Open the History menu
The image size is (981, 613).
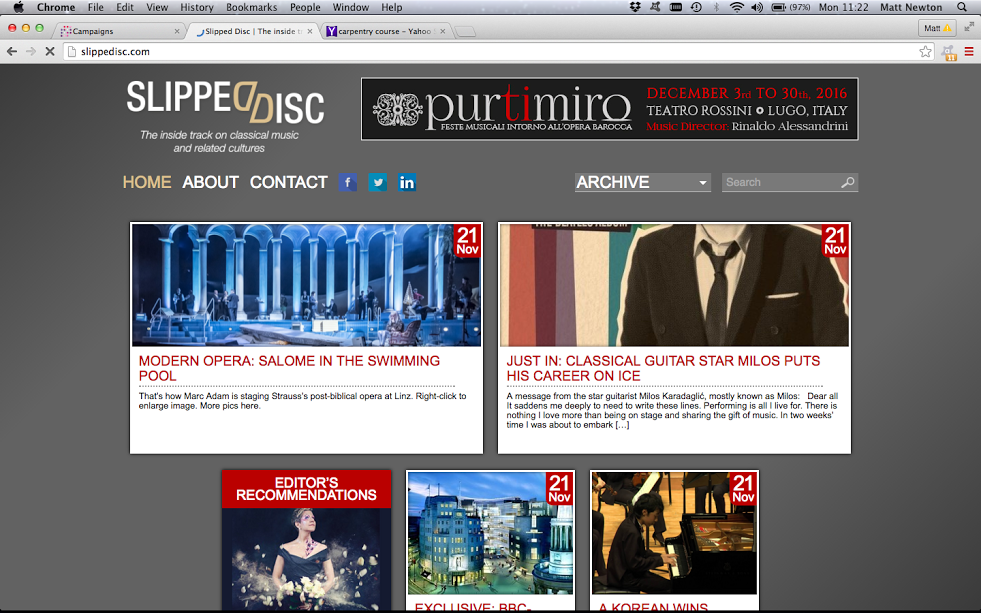point(196,8)
